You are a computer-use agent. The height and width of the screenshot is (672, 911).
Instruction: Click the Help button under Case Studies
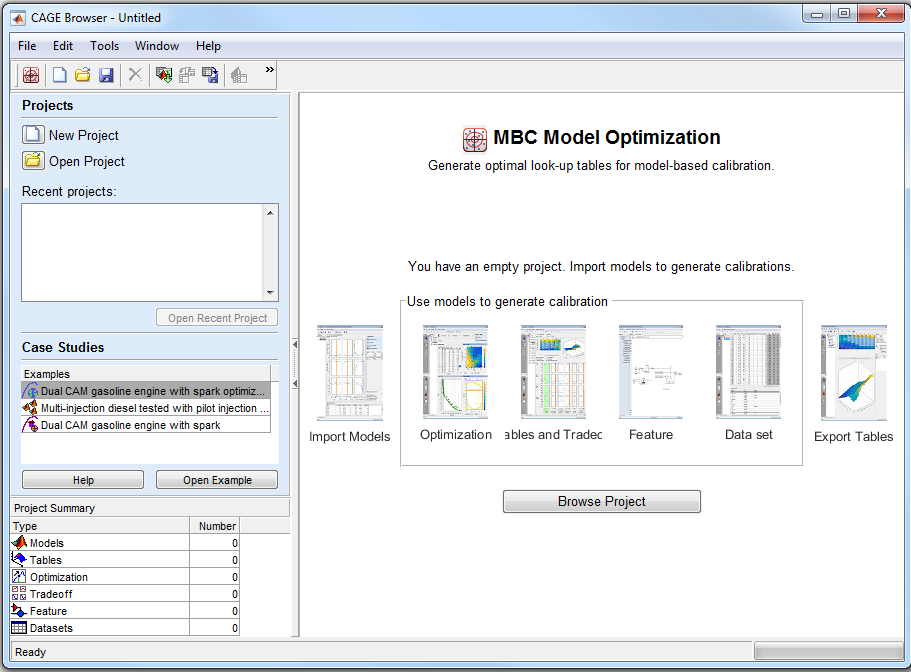pyautogui.click(x=83, y=480)
